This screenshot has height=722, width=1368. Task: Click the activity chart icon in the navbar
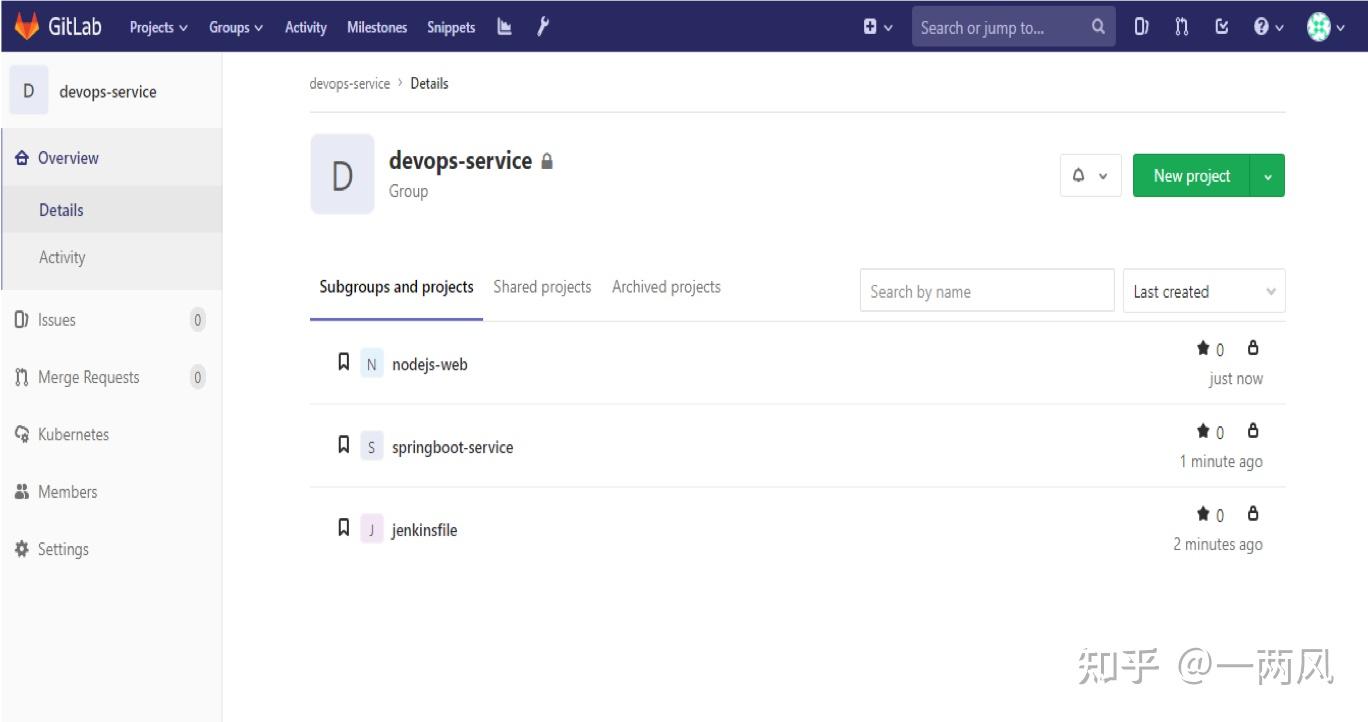point(504,27)
